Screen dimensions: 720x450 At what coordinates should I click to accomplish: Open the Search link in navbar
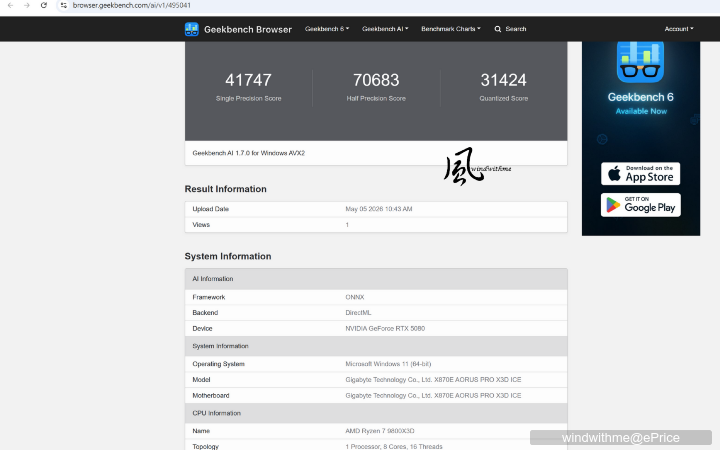coord(516,29)
